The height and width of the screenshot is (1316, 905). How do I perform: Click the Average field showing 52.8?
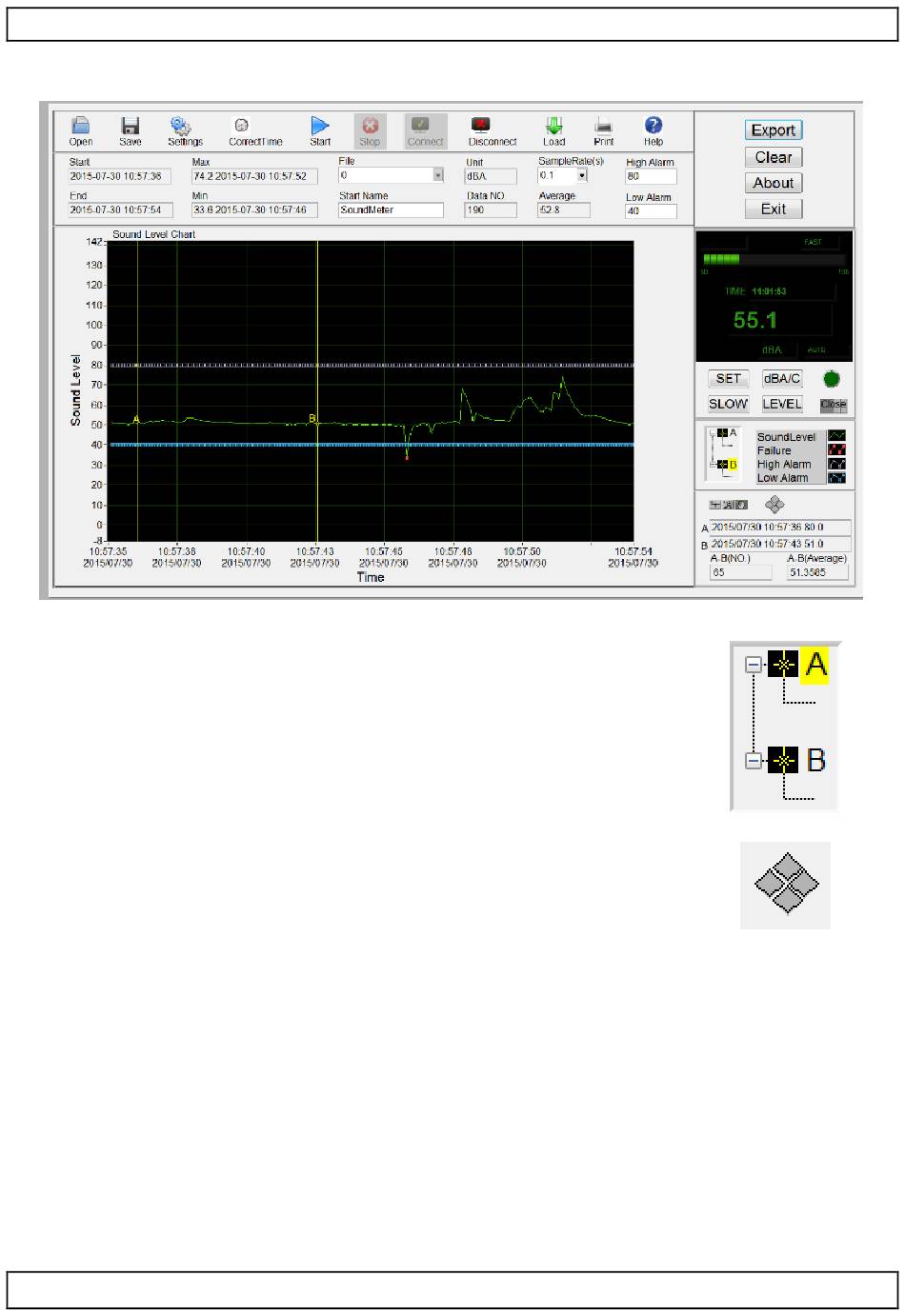click(x=563, y=209)
